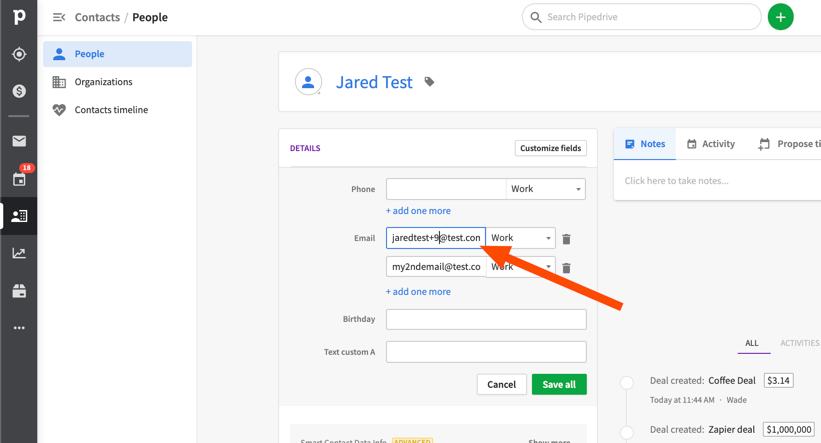Viewport: 821px width, 443px height.
Task: Click the Today at 11:44 AM timestamp
Action: [x=682, y=400]
